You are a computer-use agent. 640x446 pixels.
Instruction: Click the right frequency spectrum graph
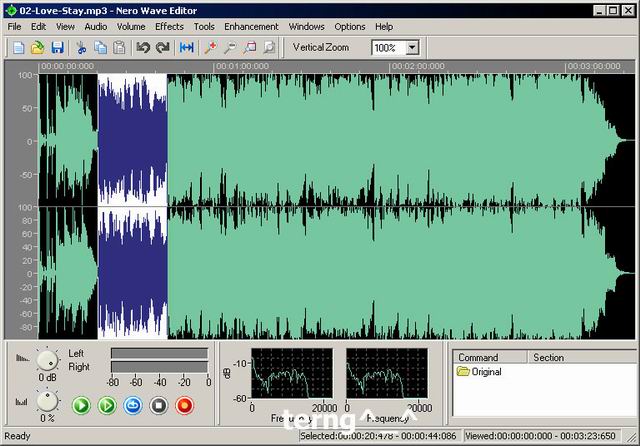(387, 373)
